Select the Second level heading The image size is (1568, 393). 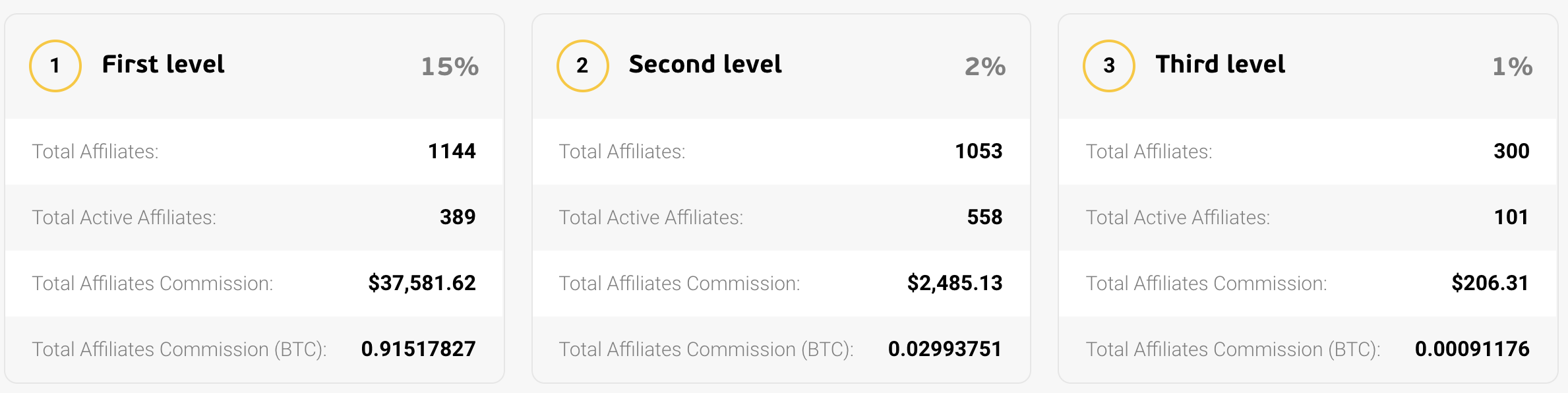[x=706, y=65]
